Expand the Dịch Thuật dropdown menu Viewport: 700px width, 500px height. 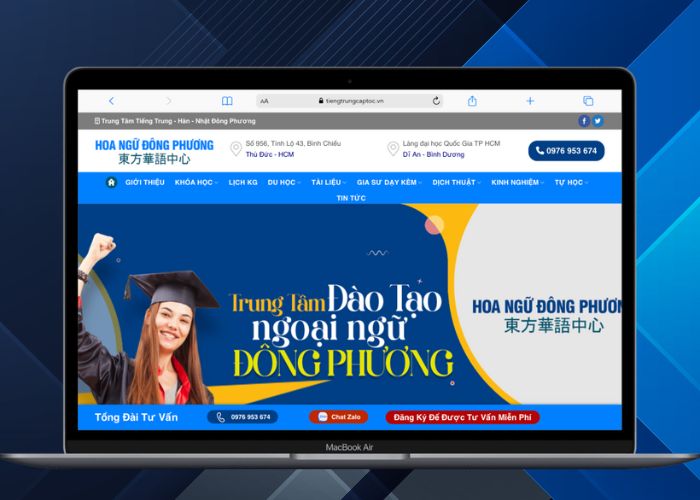pos(456,182)
